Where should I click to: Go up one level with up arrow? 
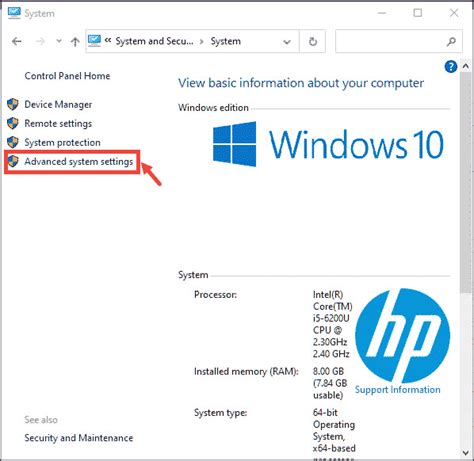[75, 42]
